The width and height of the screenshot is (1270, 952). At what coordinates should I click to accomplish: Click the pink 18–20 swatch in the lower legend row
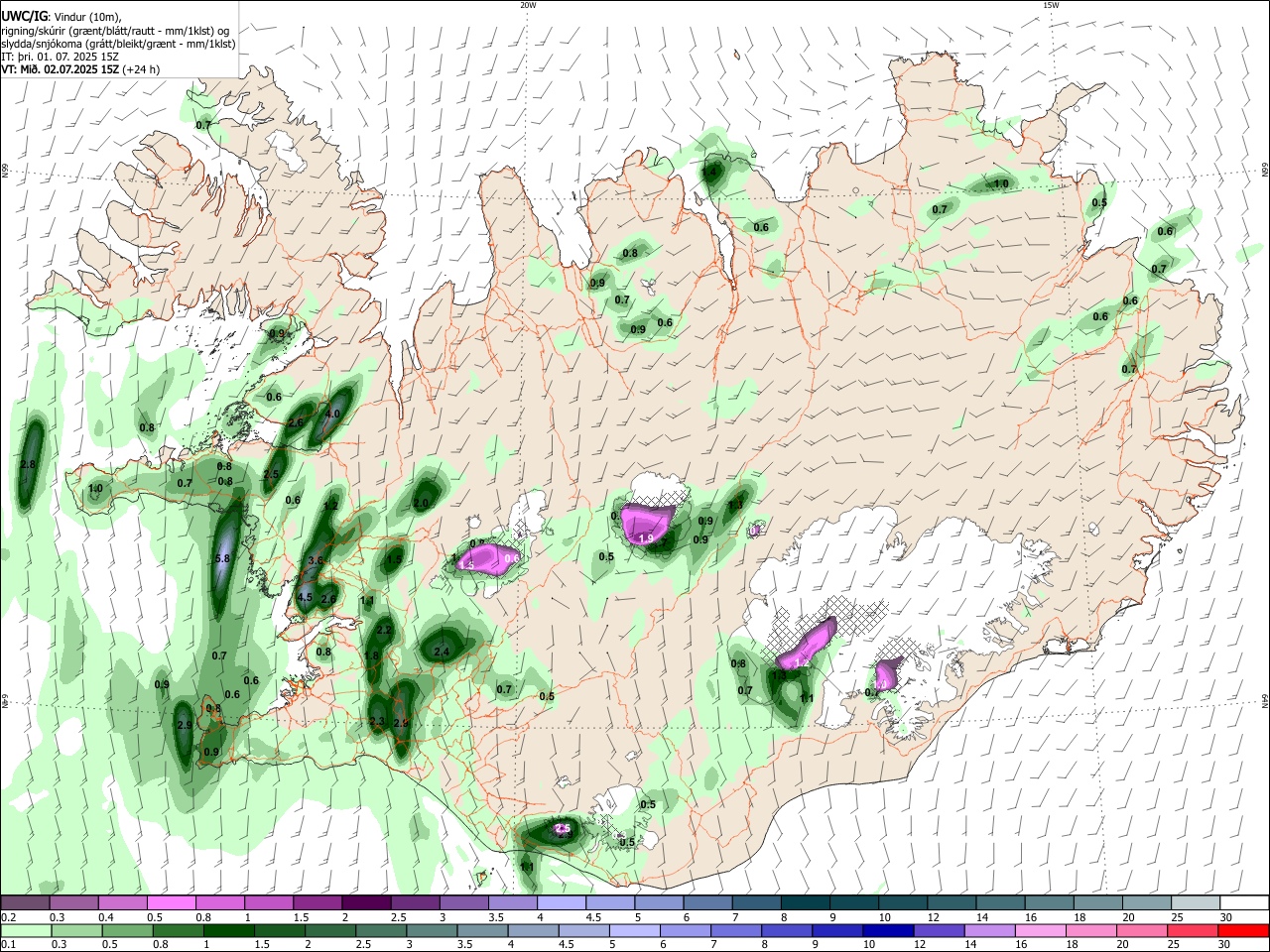coord(1091,930)
